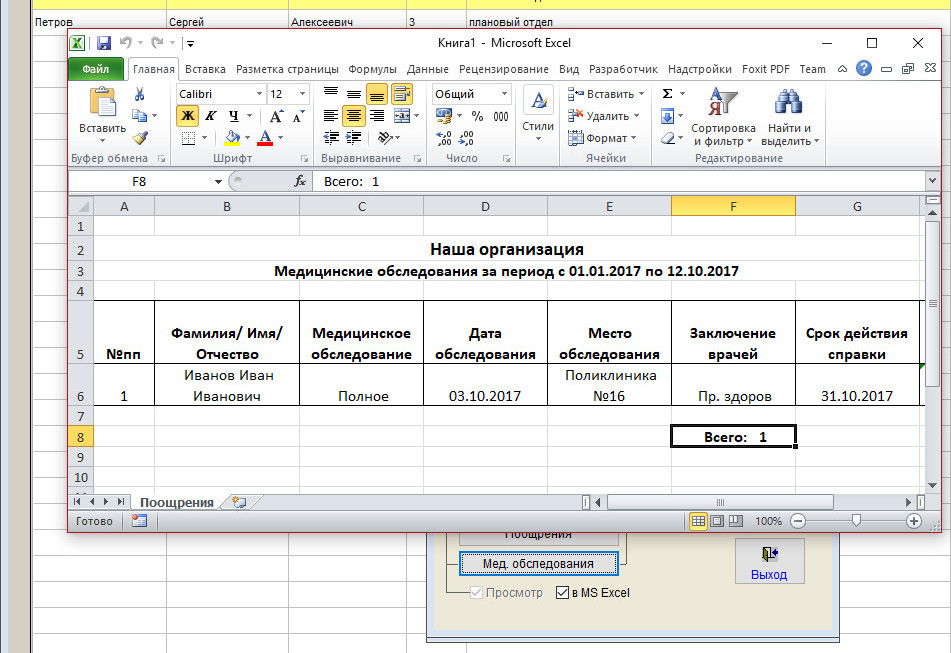
Task: Expand the font size dropdown
Action: 304,94
